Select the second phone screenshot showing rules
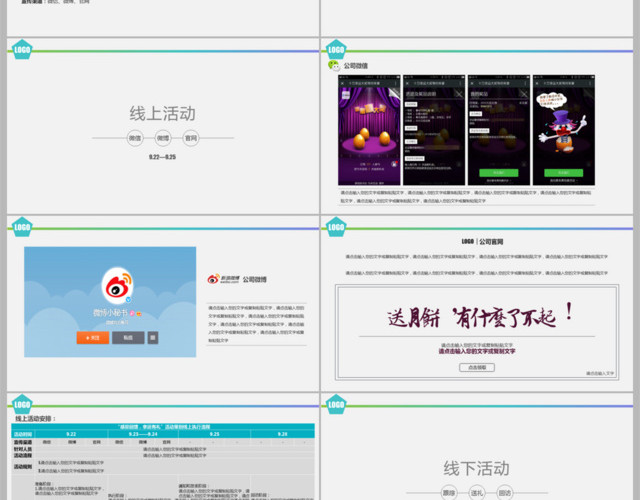640x500 pixels. (434, 130)
